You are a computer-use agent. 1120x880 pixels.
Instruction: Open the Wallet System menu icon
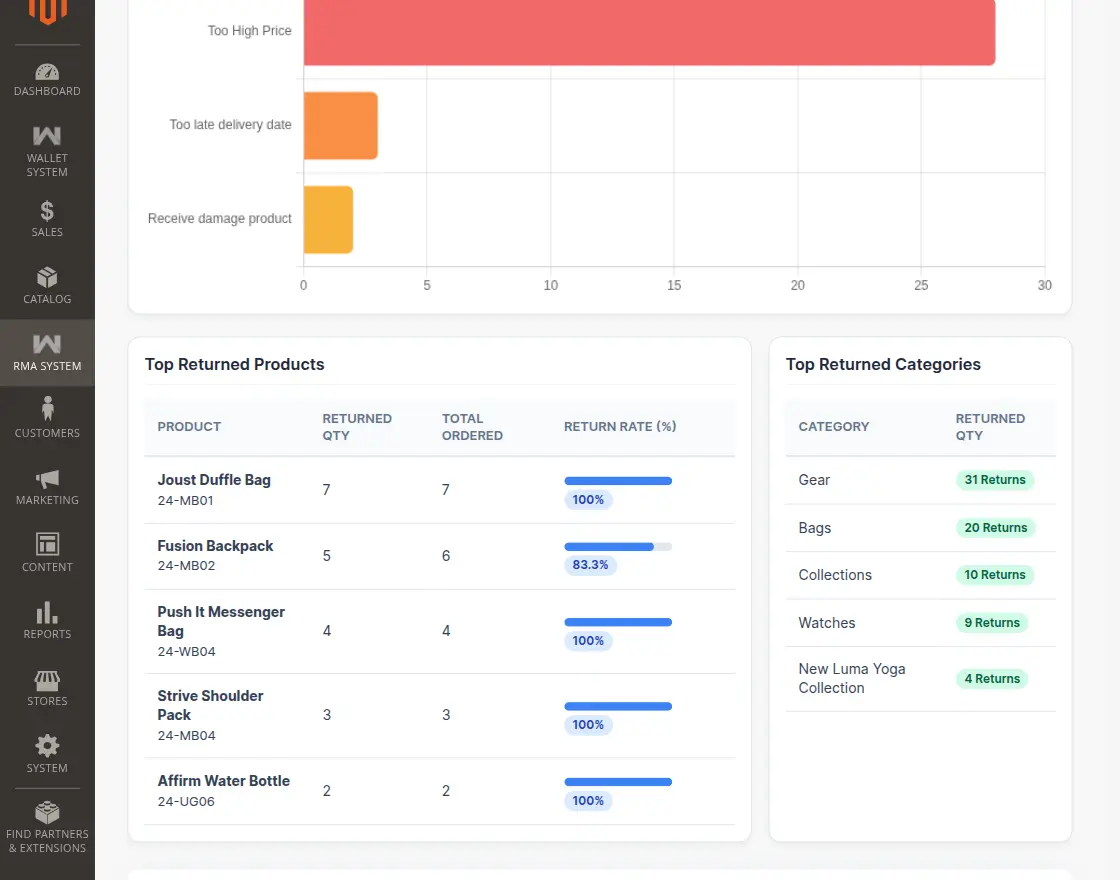click(x=47, y=136)
